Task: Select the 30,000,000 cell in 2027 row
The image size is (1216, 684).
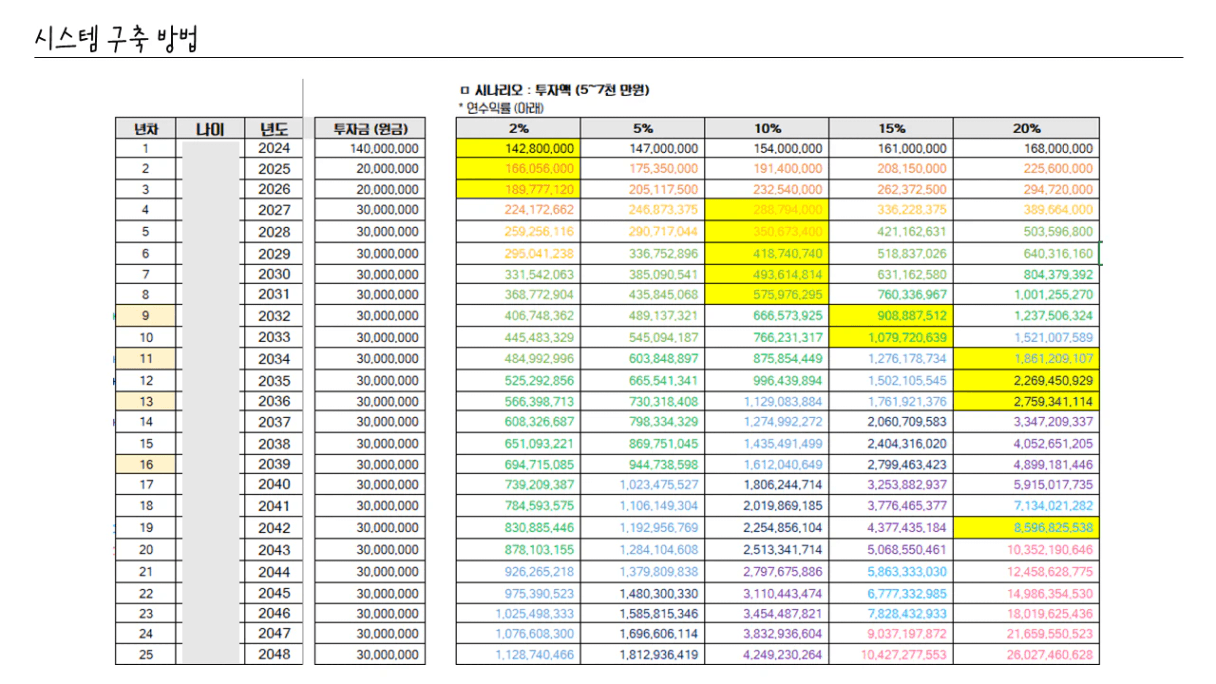Action: point(369,210)
